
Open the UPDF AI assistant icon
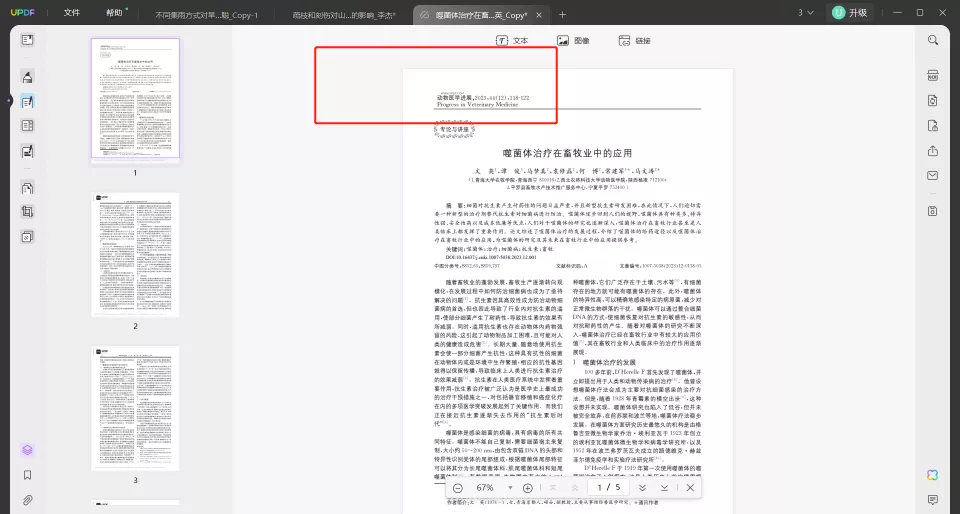click(932, 475)
